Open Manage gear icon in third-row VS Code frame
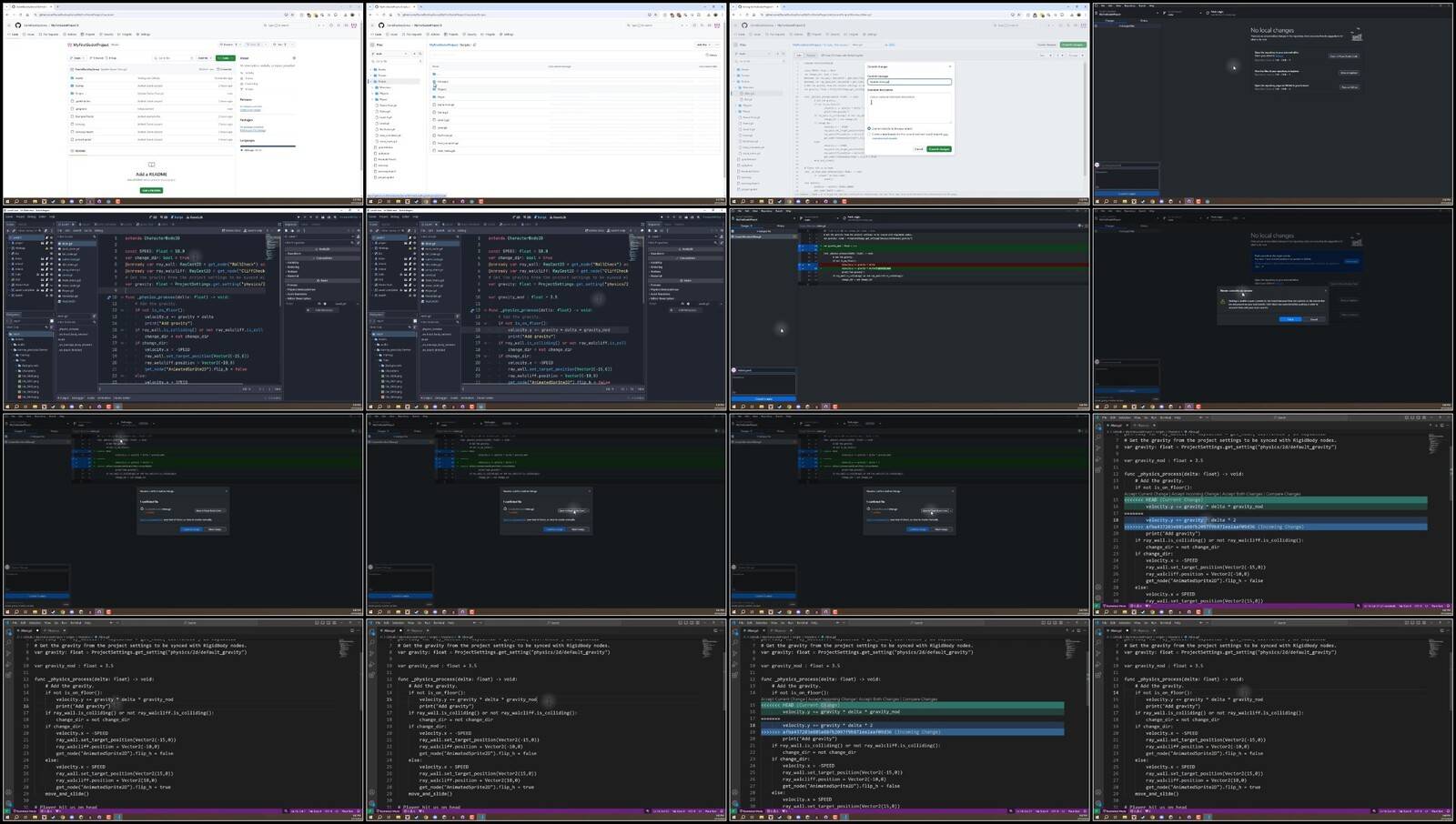Viewport: 1456px width, 824px height. (x=1098, y=598)
